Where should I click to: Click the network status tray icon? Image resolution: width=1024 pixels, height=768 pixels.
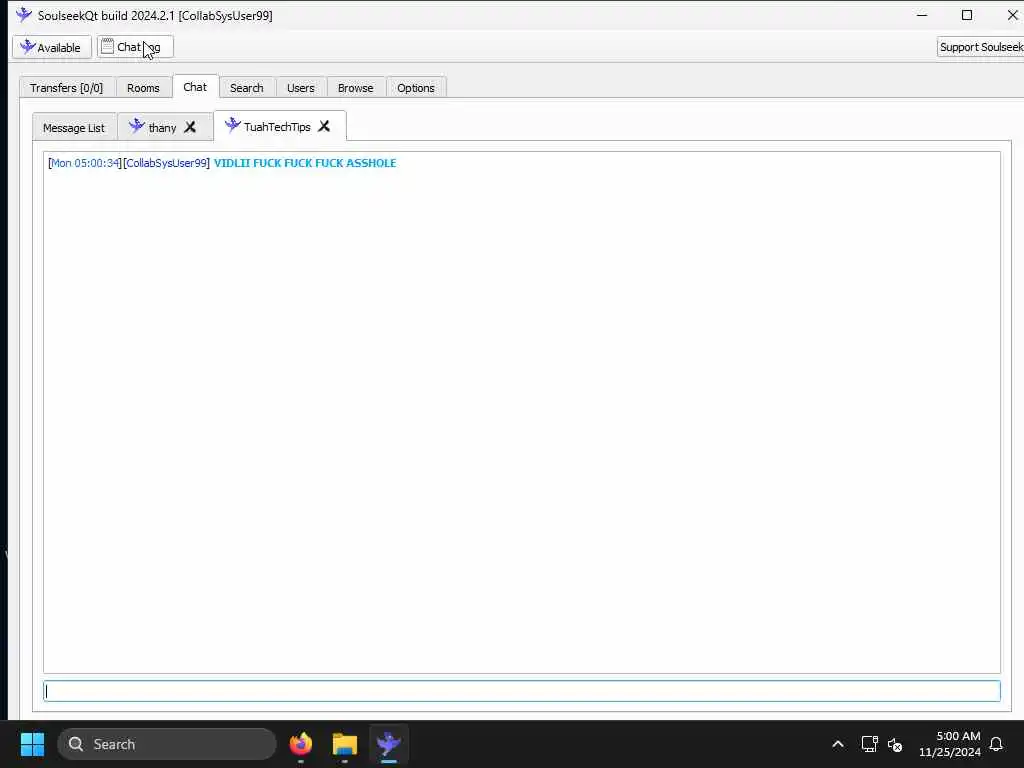tap(869, 744)
